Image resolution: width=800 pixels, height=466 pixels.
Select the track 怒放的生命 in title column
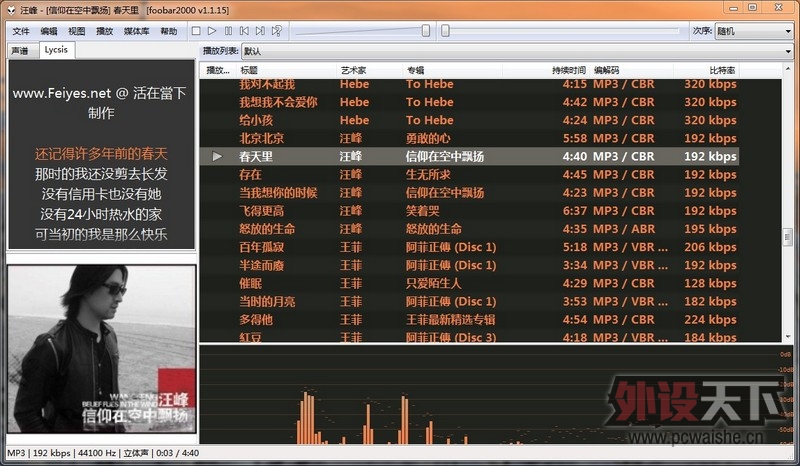[267, 229]
